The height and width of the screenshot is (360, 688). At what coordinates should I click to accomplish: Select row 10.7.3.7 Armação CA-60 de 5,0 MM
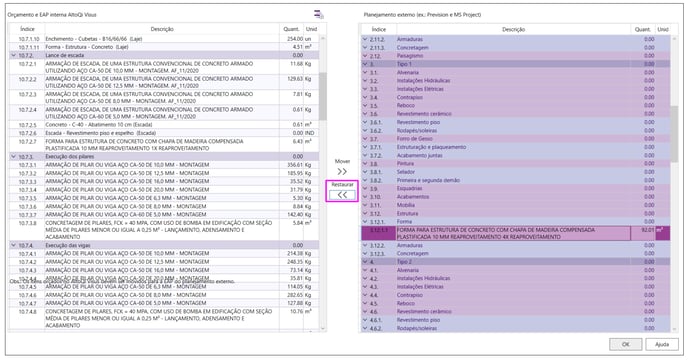[164, 215]
